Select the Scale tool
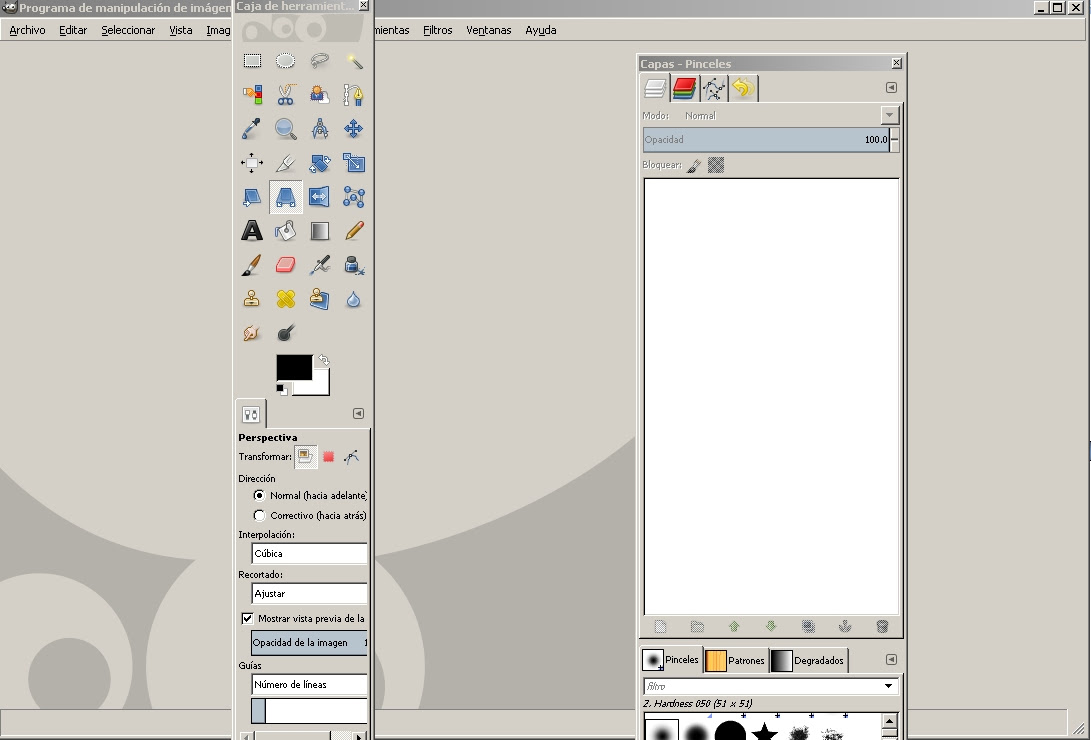 point(353,163)
